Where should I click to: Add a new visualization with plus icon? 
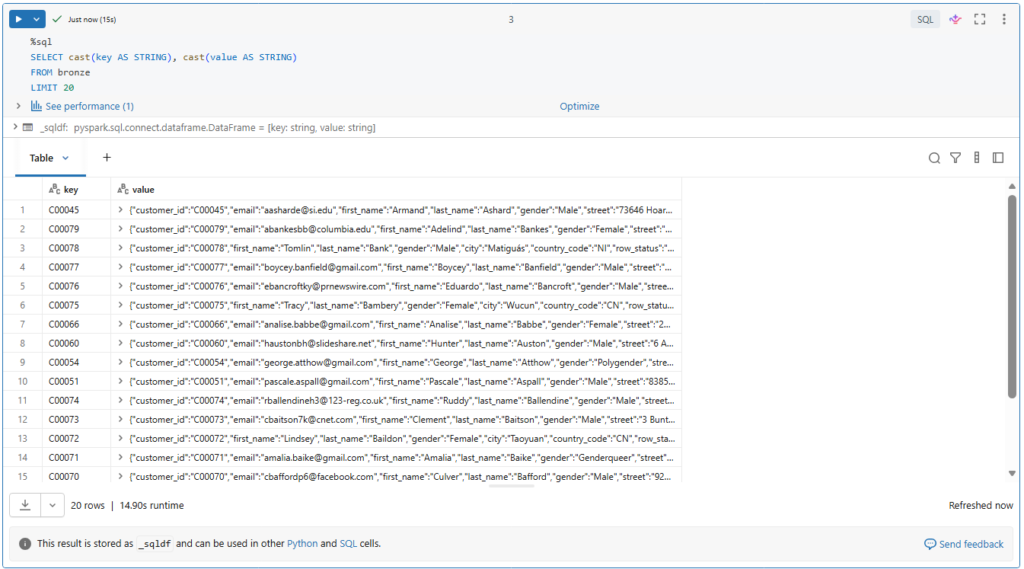pos(107,158)
